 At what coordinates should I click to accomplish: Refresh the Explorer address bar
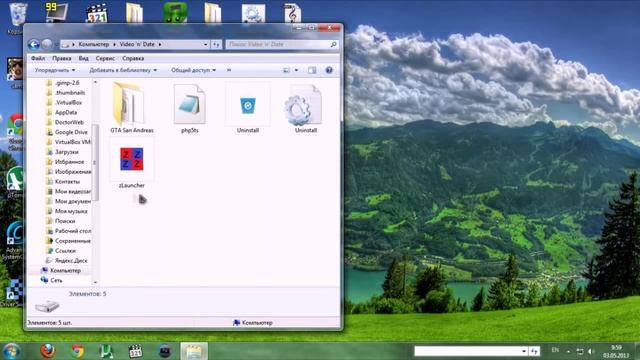click(216, 44)
